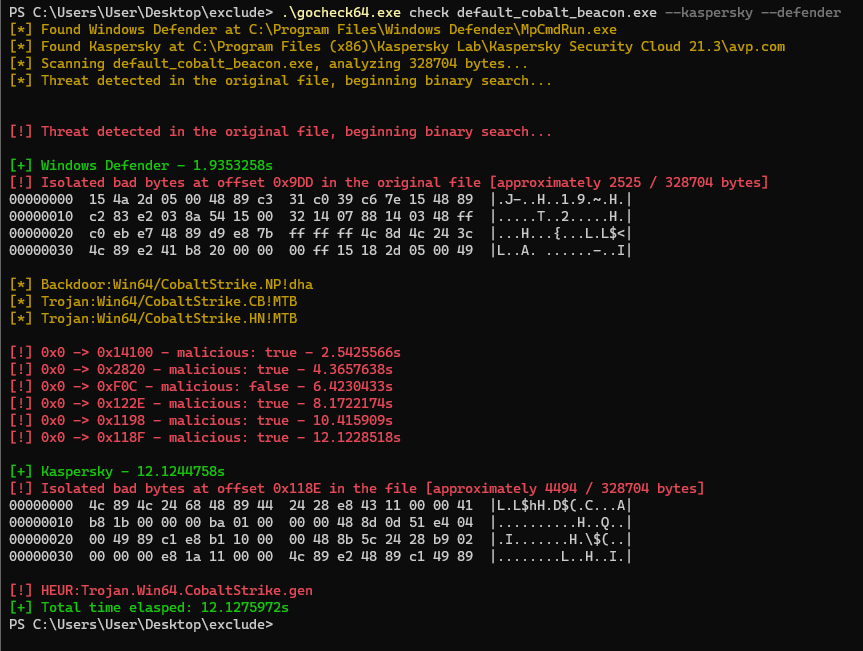Click the '0x0 -> 0x122E' malicious true line

pos(201,404)
